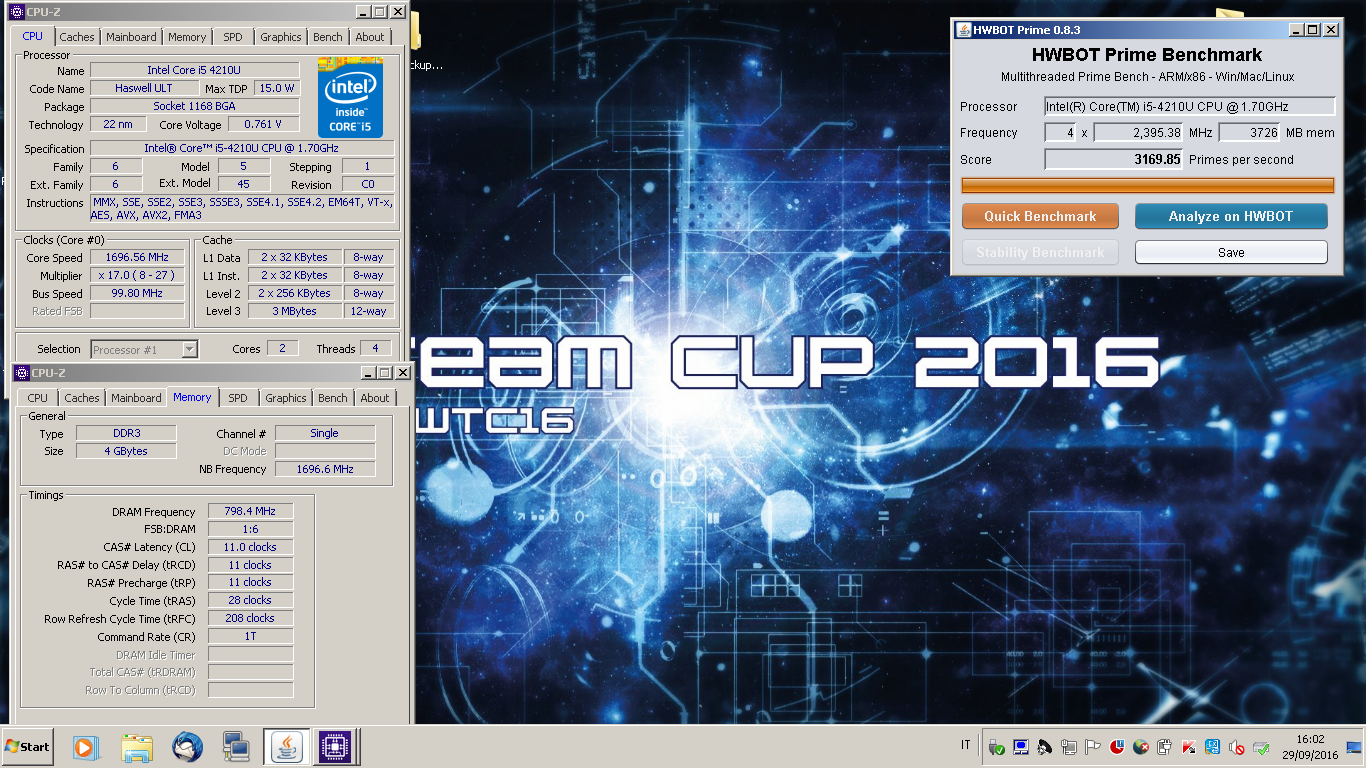Click the Frequency field showing 2,395.38
Screen dimensions: 1366x768
[x=1139, y=132]
